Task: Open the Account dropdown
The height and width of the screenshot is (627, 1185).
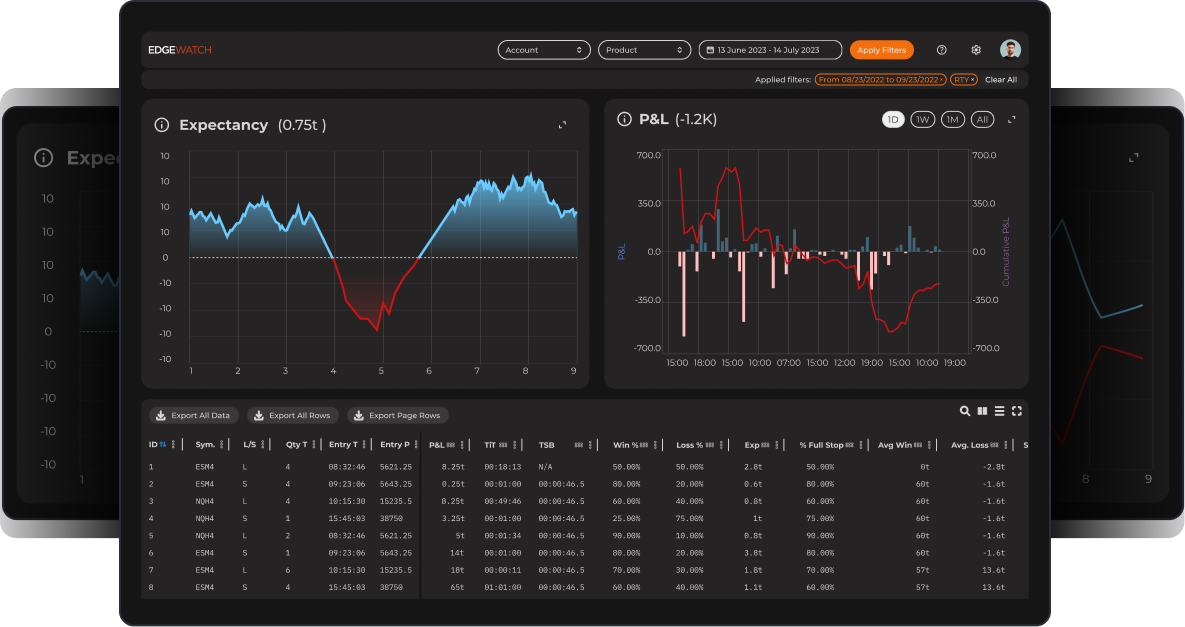Action: pos(544,50)
